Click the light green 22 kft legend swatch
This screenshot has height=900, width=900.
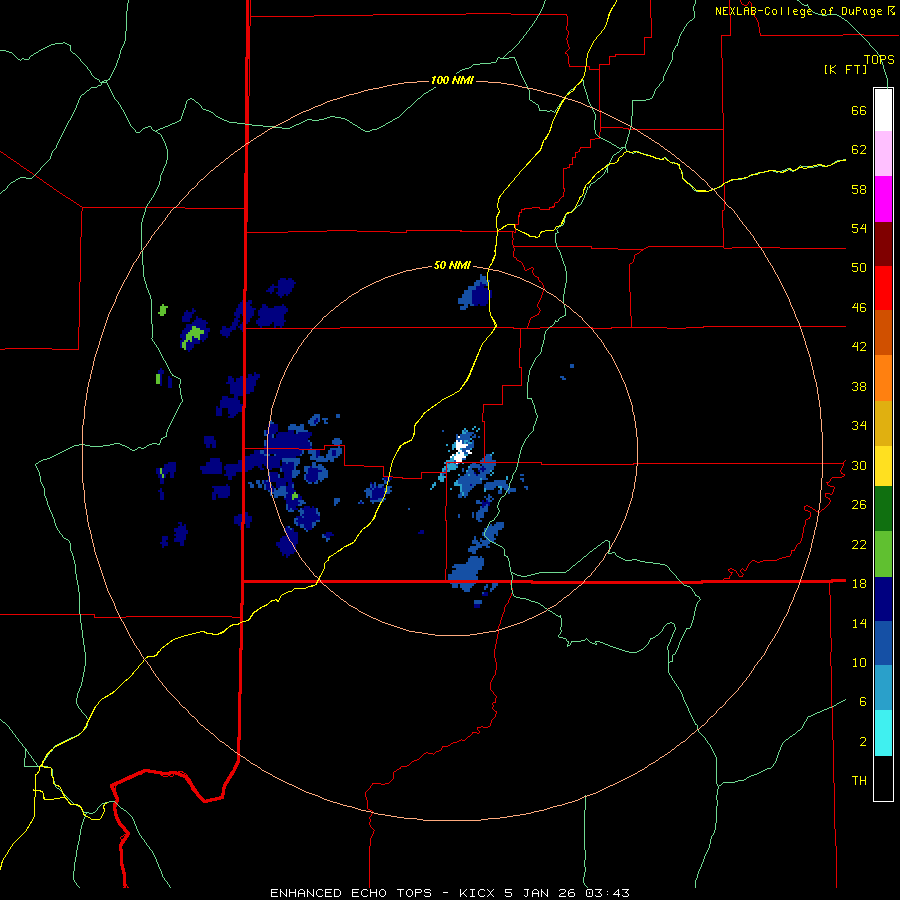pyautogui.click(x=883, y=554)
